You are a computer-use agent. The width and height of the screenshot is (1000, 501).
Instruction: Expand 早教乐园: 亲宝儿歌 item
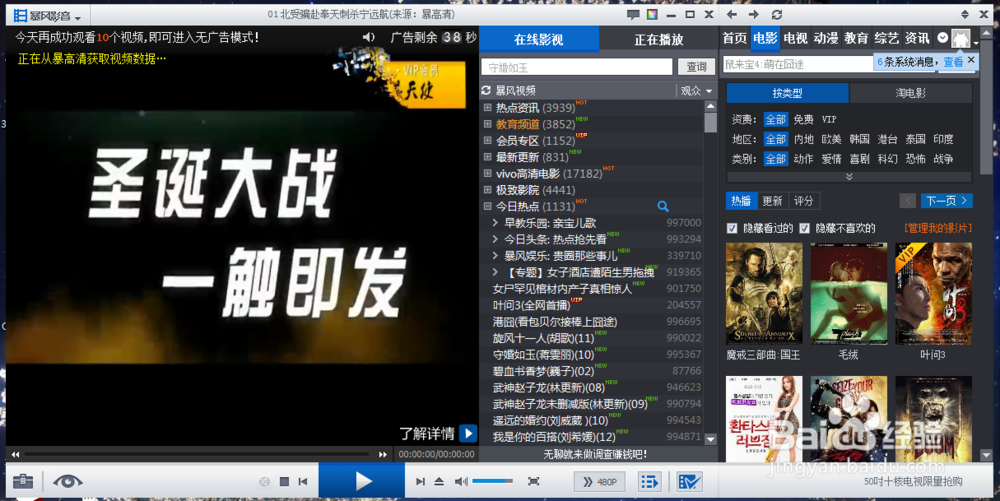tap(495, 222)
